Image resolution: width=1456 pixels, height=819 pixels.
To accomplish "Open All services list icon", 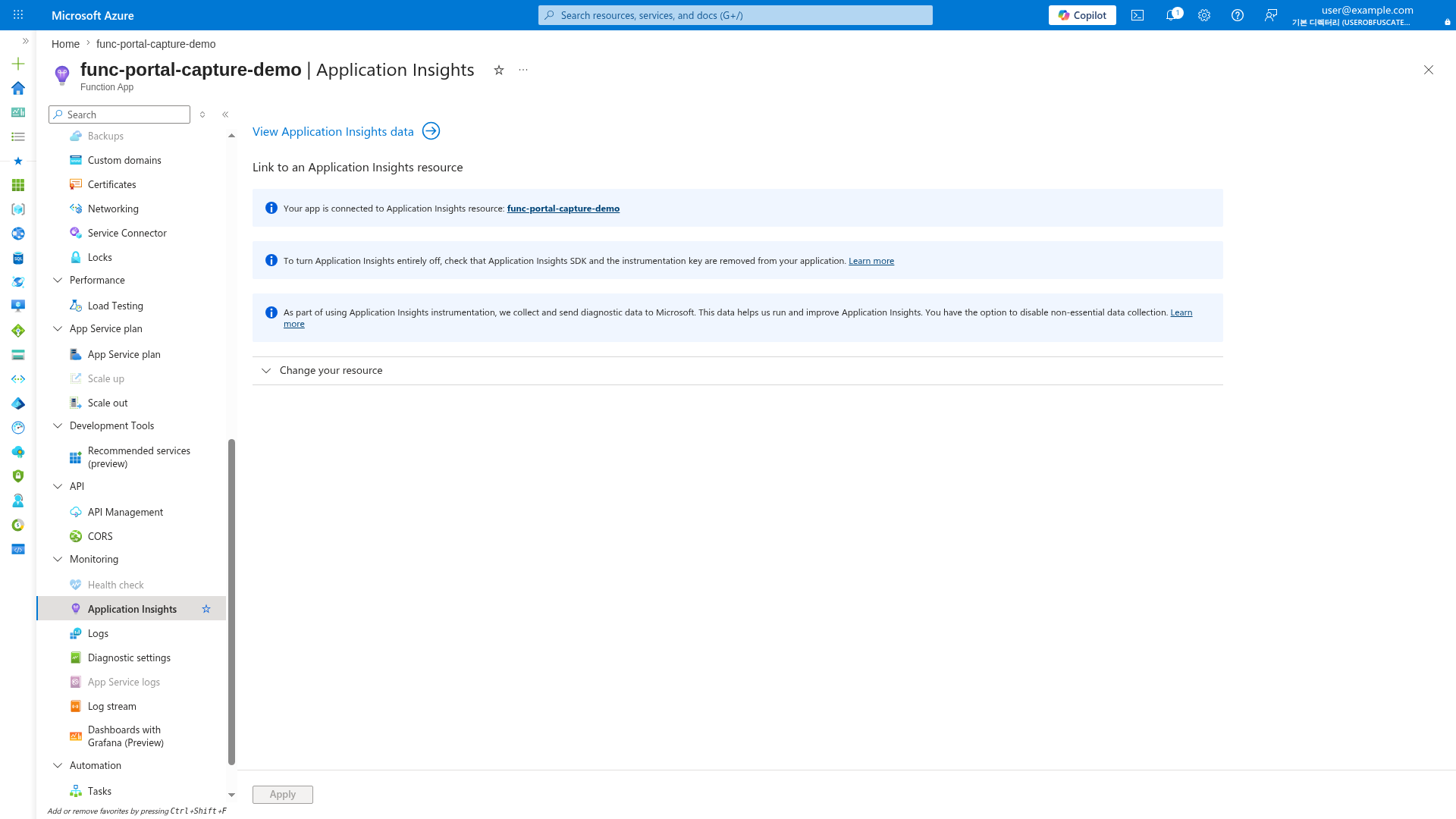I will pyautogui.click(x=18, y=136).
